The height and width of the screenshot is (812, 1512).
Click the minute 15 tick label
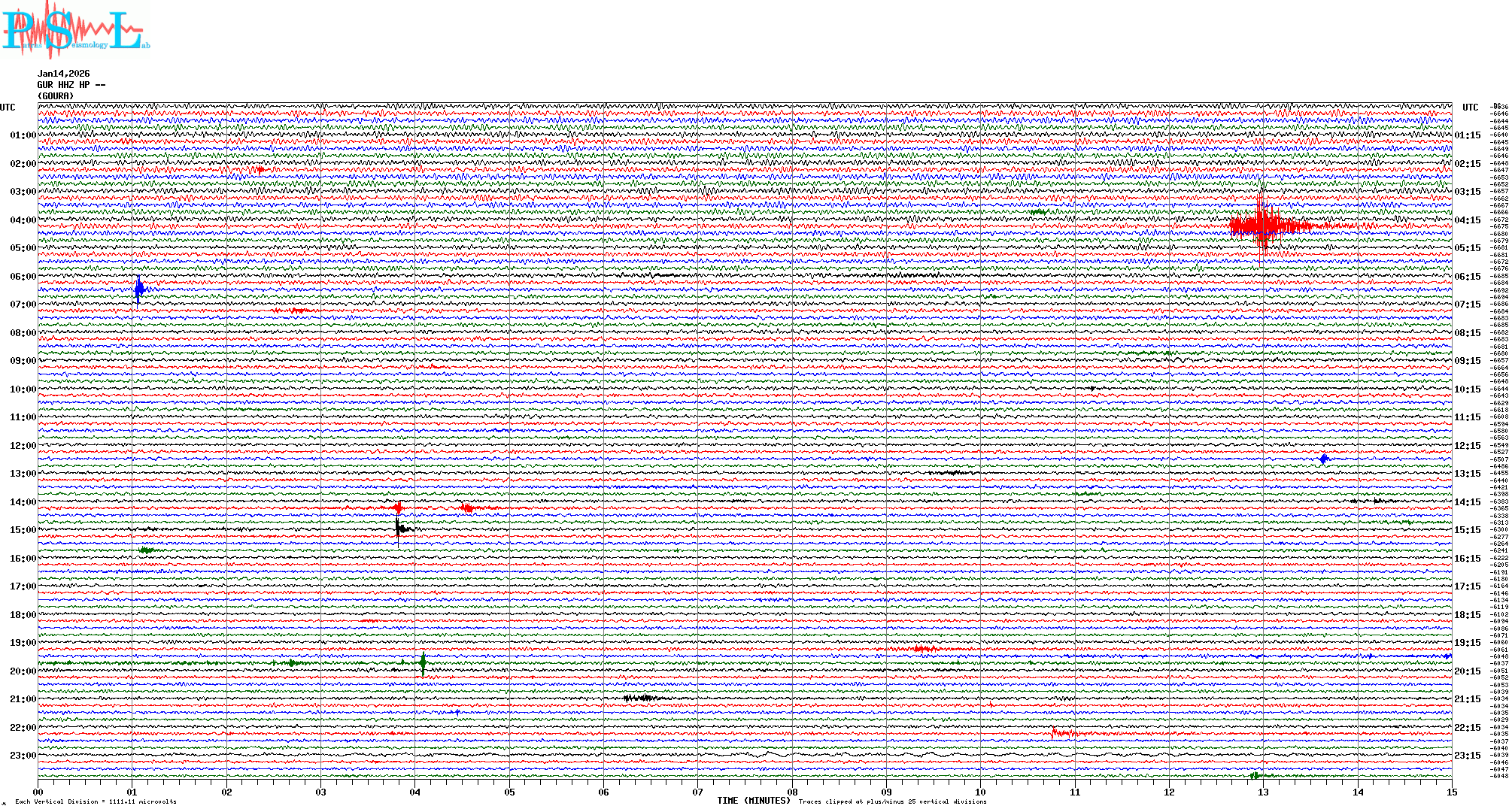click(x=1451, y=792)
